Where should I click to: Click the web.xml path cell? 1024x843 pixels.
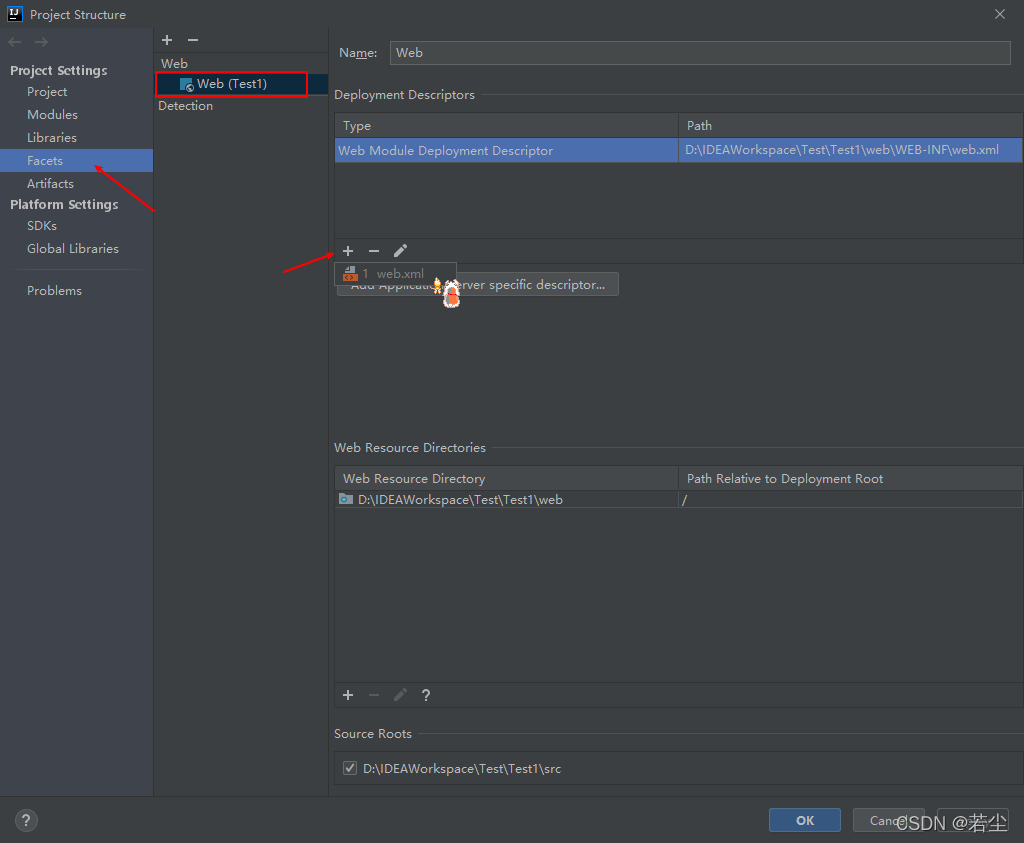tap(850, 150)
